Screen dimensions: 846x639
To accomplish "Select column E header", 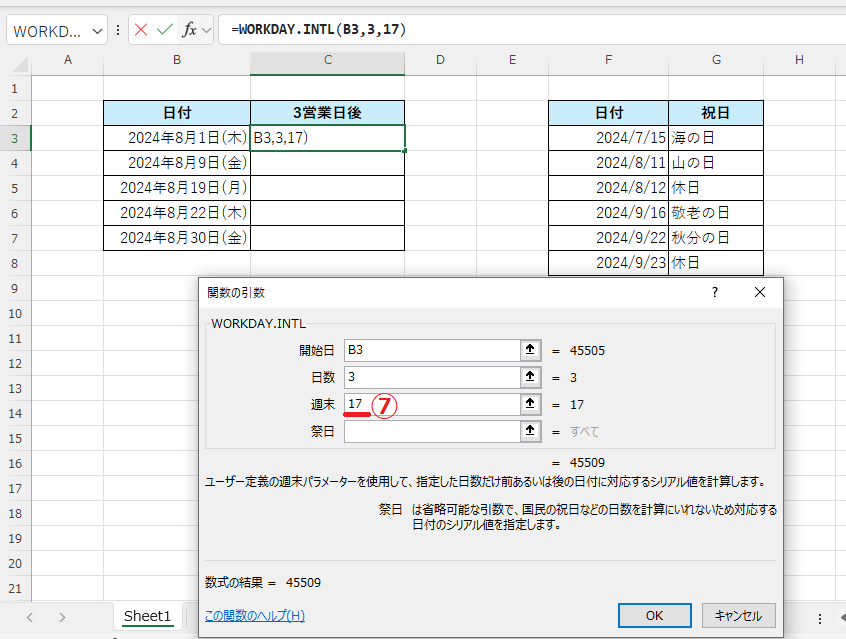I will tap(512, 60).
